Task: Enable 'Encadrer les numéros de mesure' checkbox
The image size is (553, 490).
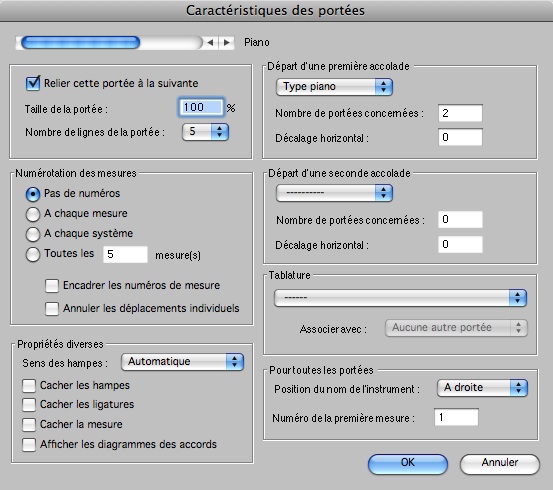Action: click(52, 286)
